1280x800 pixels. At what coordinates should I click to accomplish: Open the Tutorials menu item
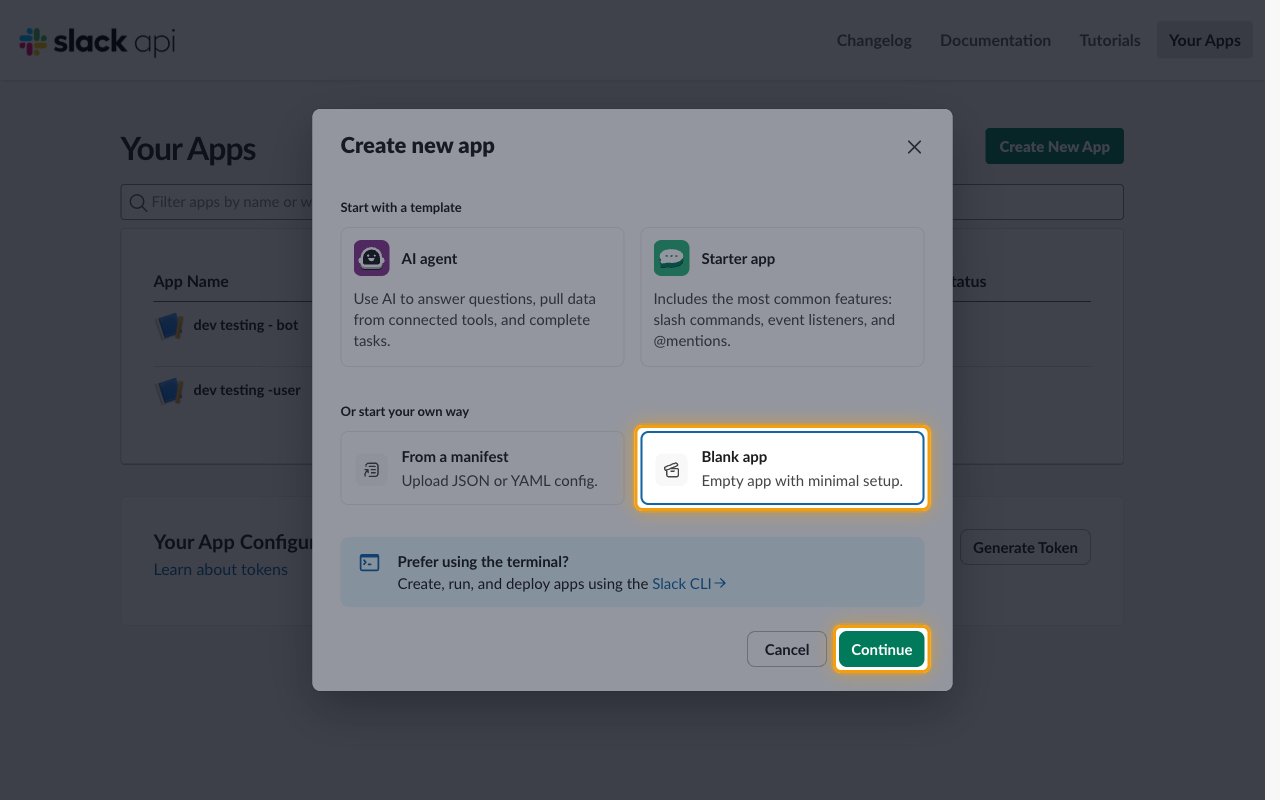coord(1110,41)
